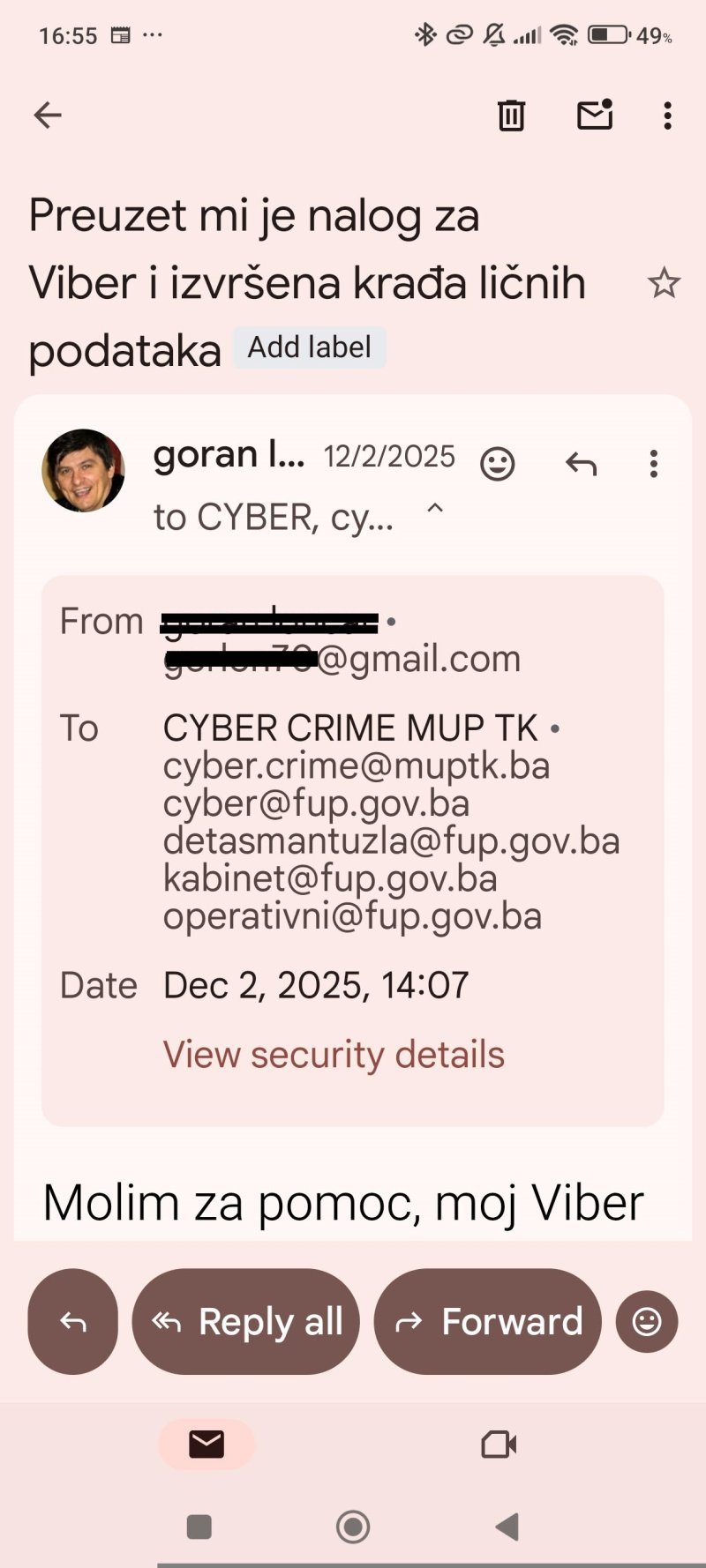Open the top-right overflow menu
706x1568 pixels.
pyautogui.click(x=667, y=116)
